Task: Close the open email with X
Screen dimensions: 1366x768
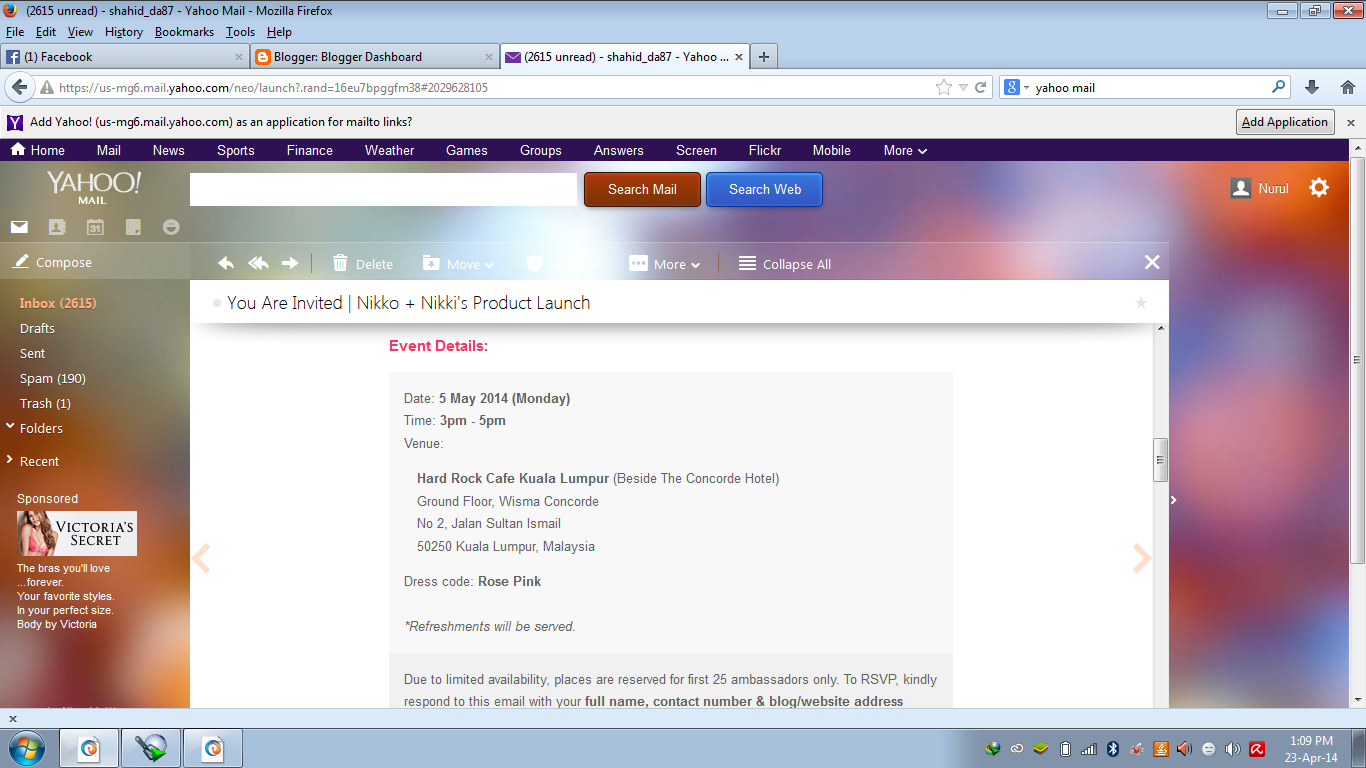Action: [1152, 262]
